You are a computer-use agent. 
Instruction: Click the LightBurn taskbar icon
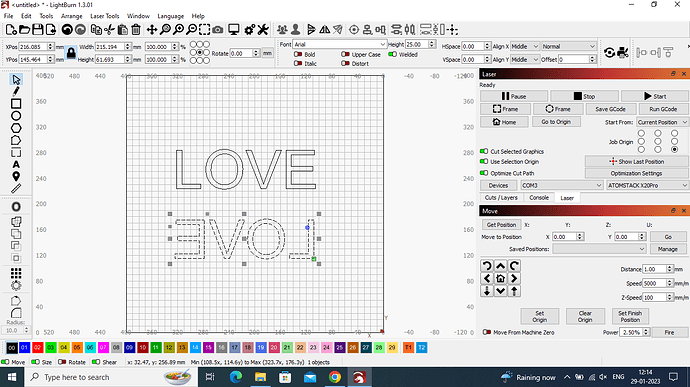(359, 377)
